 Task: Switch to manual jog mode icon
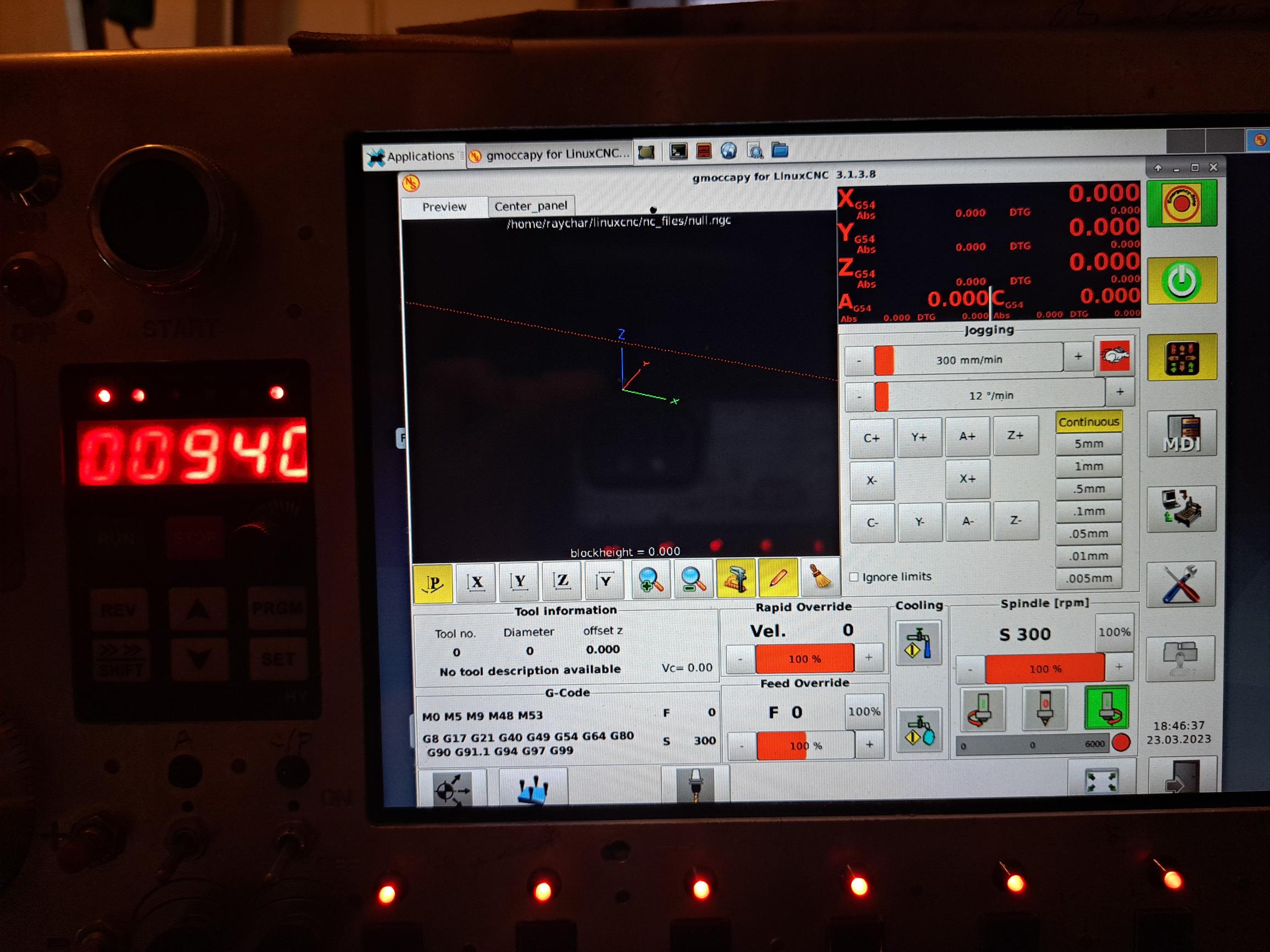tap(1181, 357)
